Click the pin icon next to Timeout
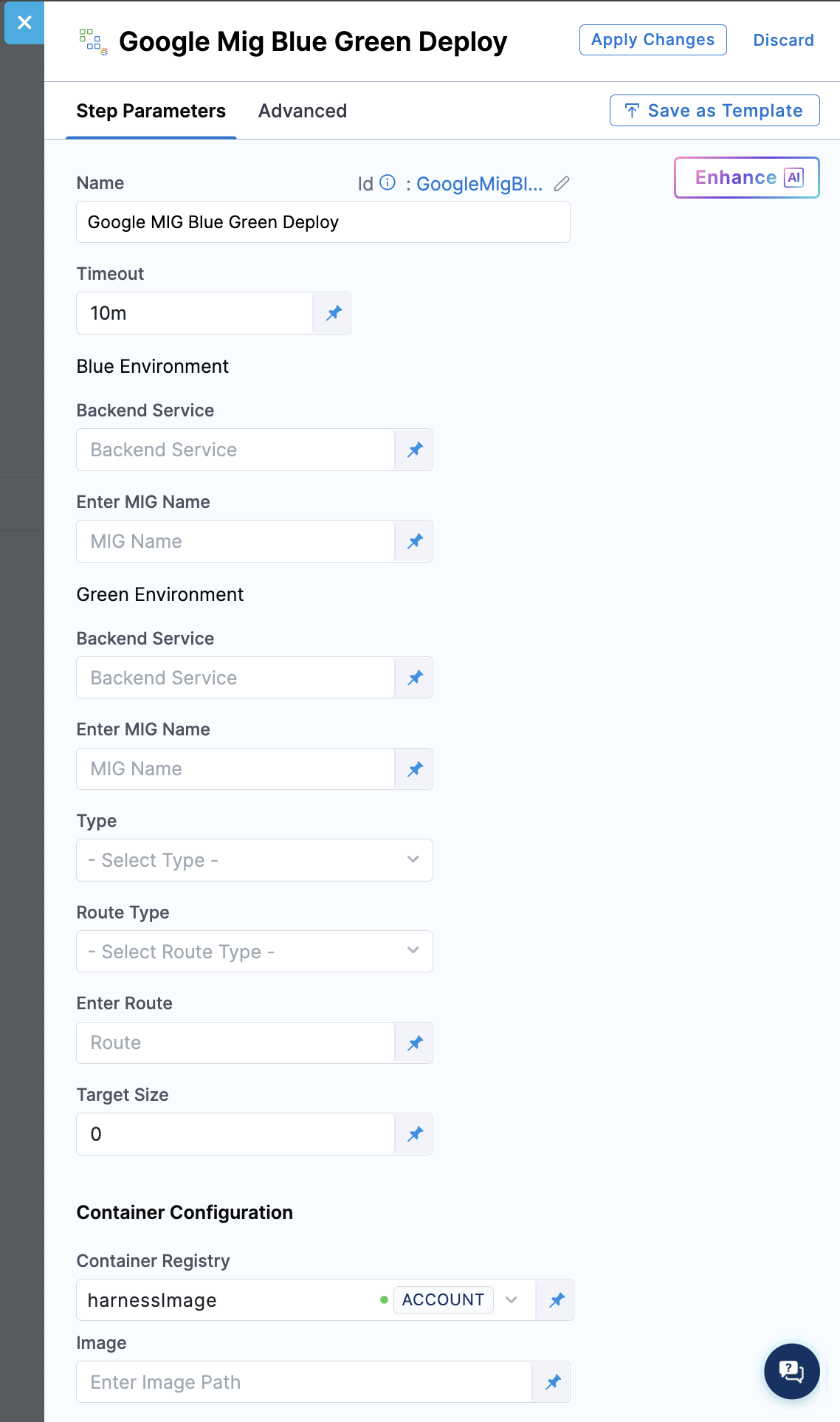840x1422 pixels. [x=334, y=313]
